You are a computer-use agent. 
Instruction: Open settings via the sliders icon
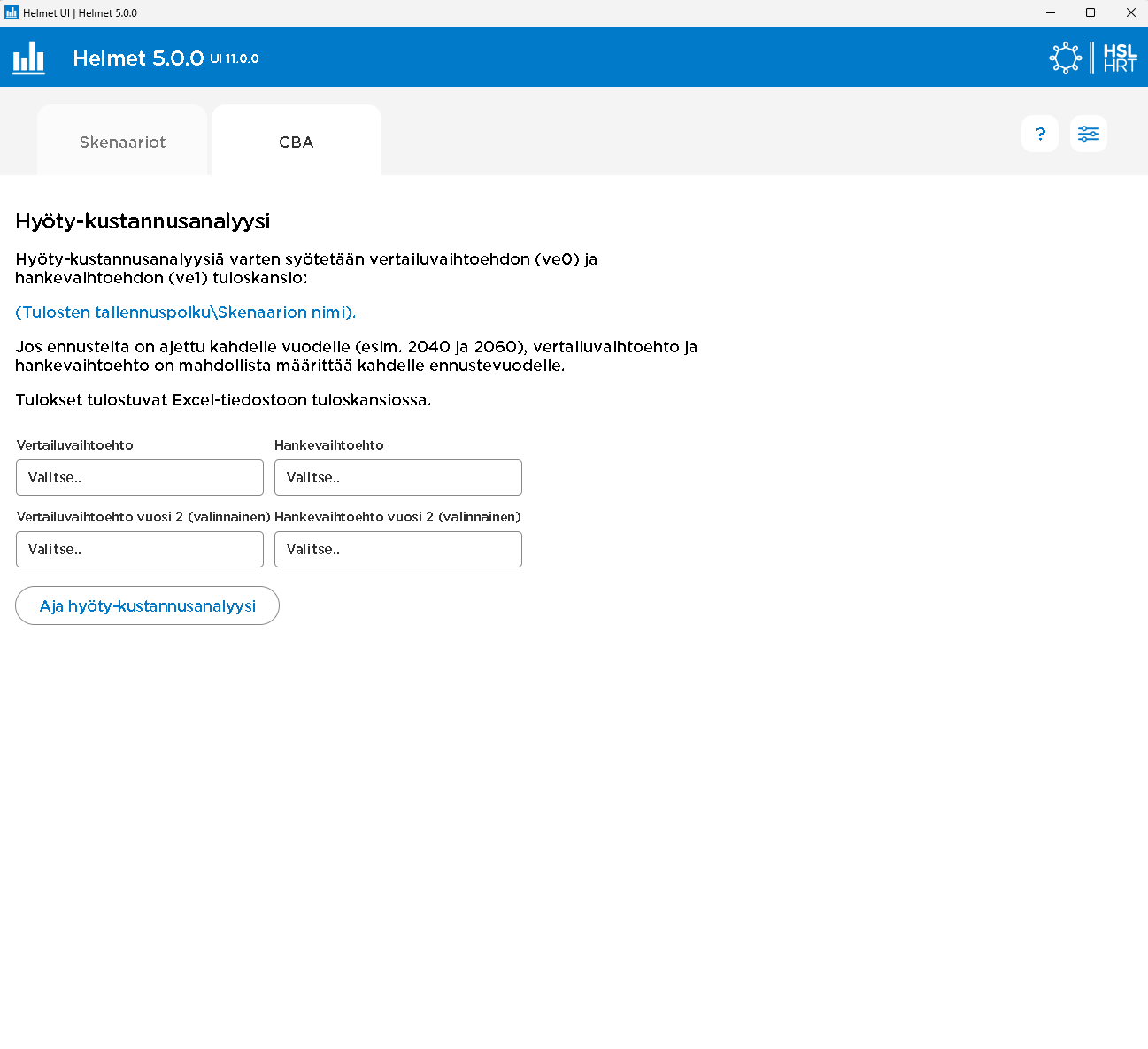[1088, 135]
